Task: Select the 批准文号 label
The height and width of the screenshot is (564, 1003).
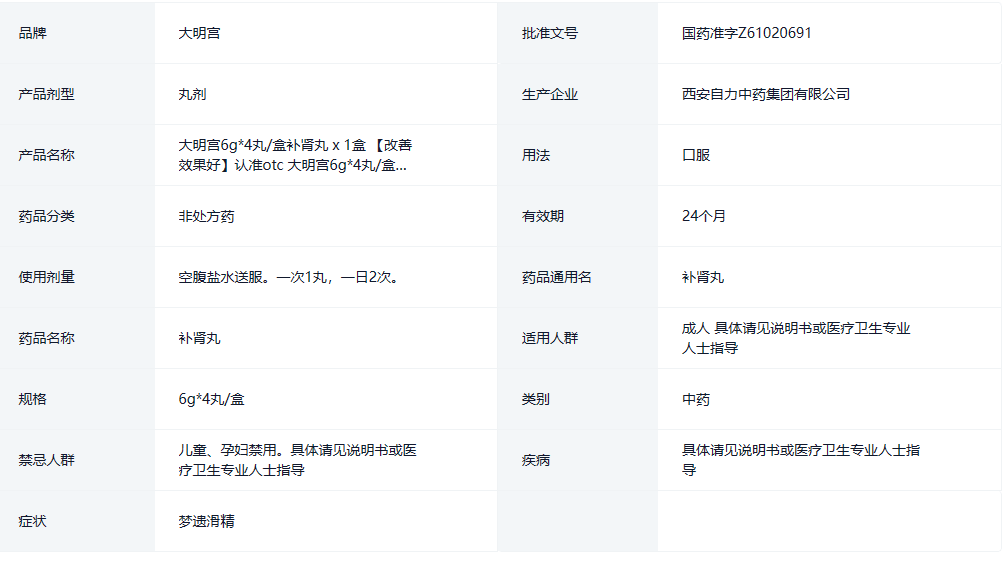Action: coord(549,33)
